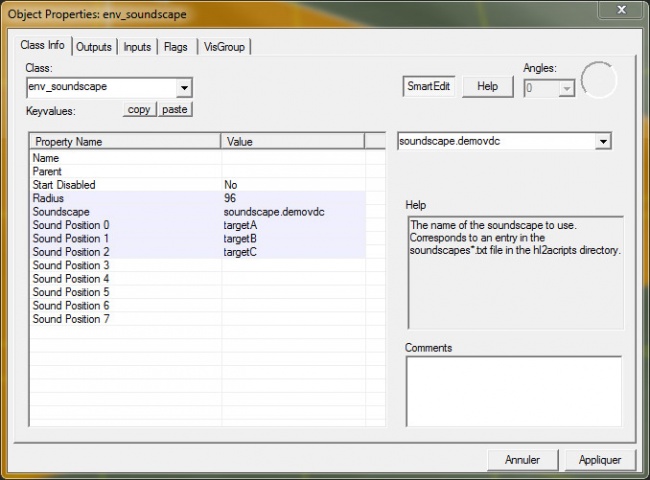This screenshot has width=650, height=480.
Task: Choose the Sound Position 0 row
Action: (125, 226)
